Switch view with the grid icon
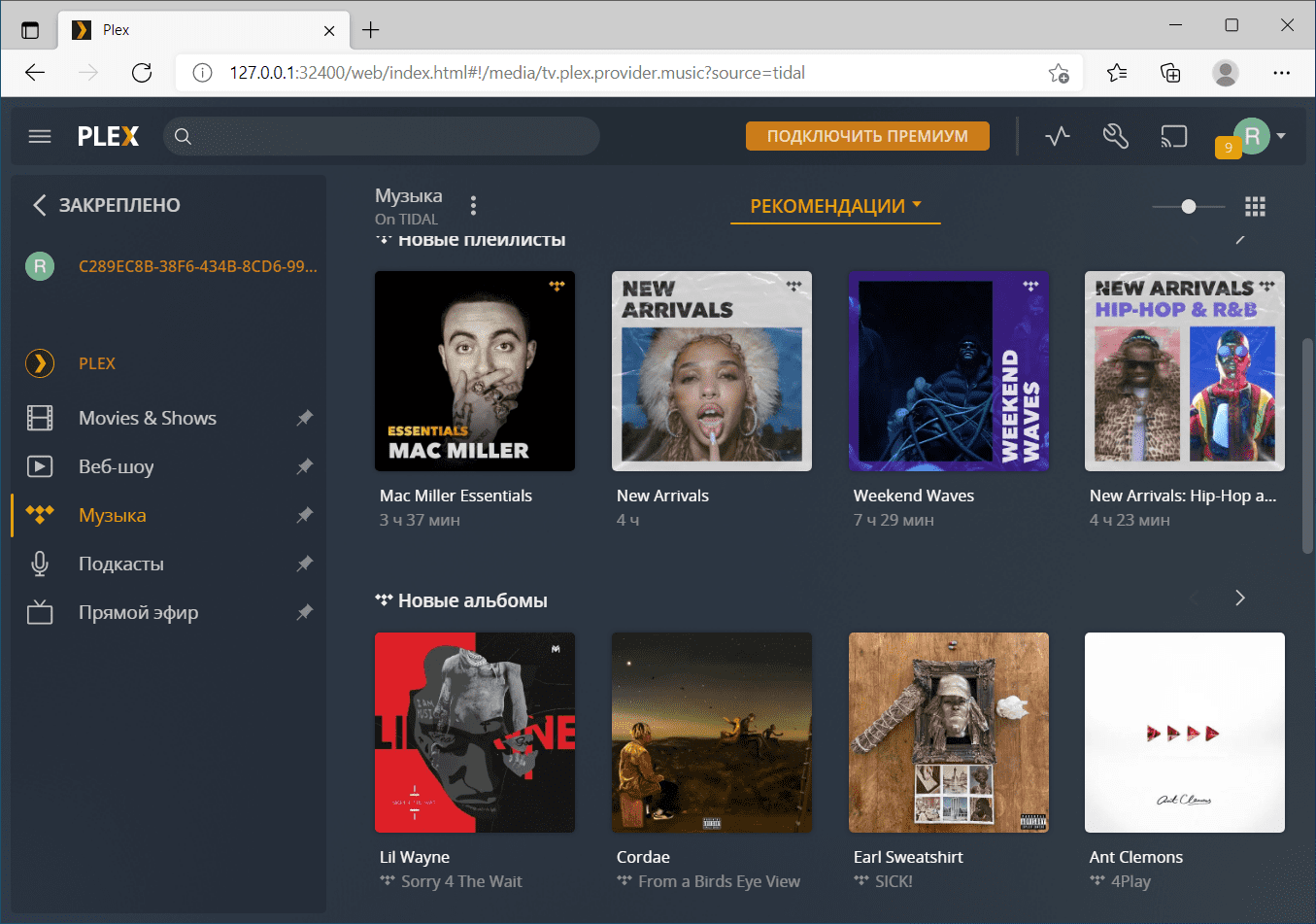The height and width of the screenshot is (924, 1316). [x=1255, y=206]
